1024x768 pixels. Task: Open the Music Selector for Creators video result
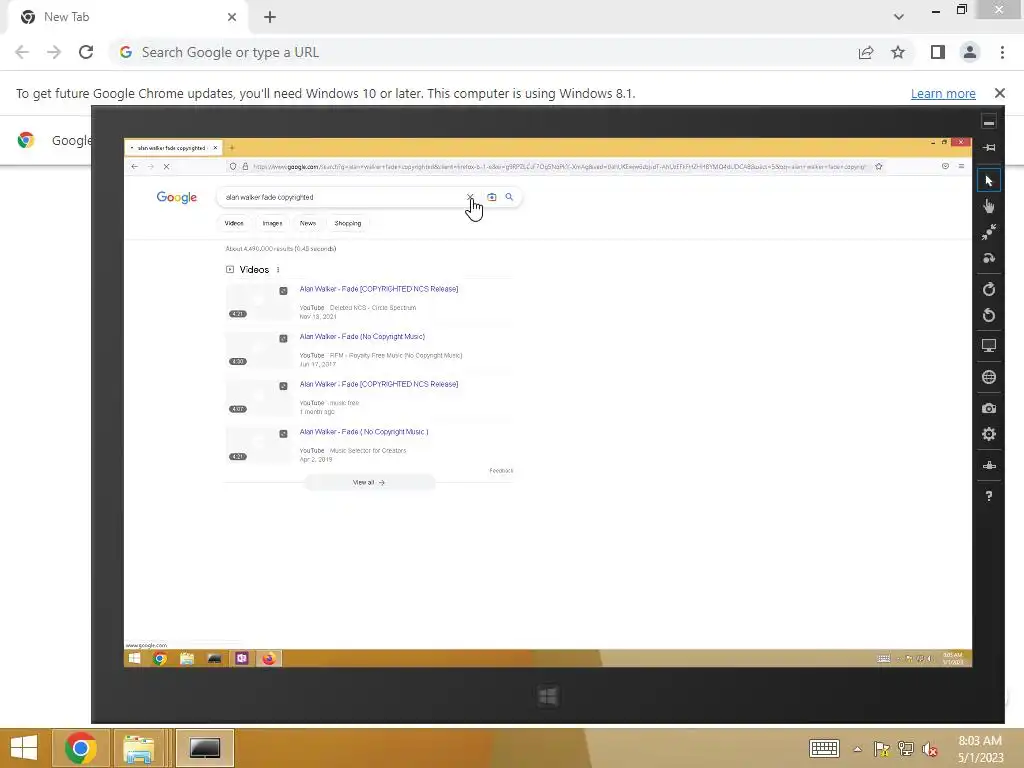coord(364,432)
